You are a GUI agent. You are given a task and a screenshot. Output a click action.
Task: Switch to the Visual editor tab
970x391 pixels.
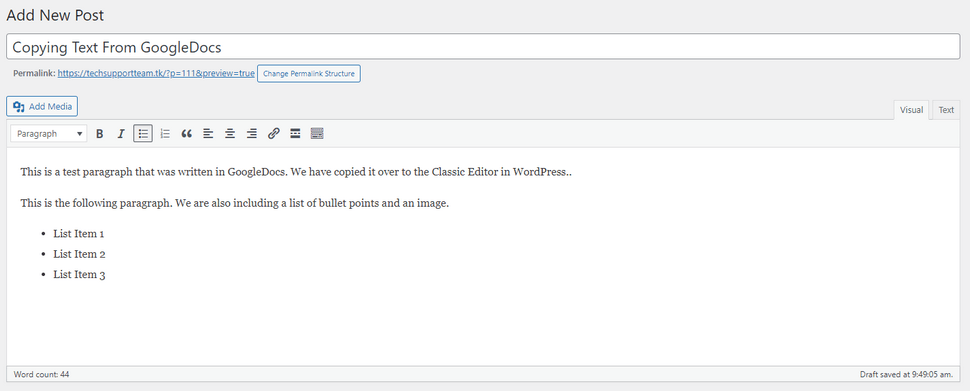pos(911,110)
